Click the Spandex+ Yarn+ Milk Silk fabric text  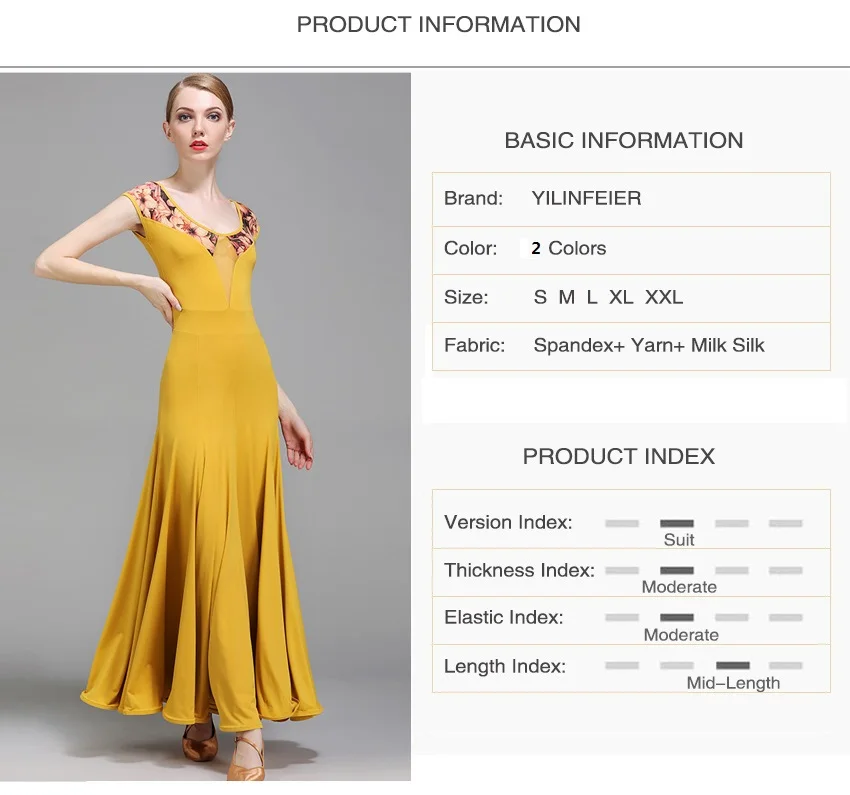[x=649, y=345]
